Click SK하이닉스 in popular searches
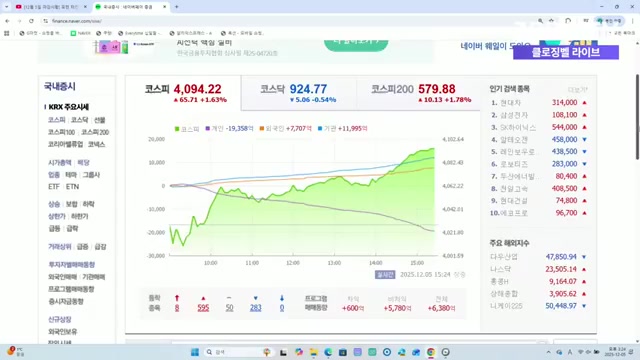 [518, 127]
